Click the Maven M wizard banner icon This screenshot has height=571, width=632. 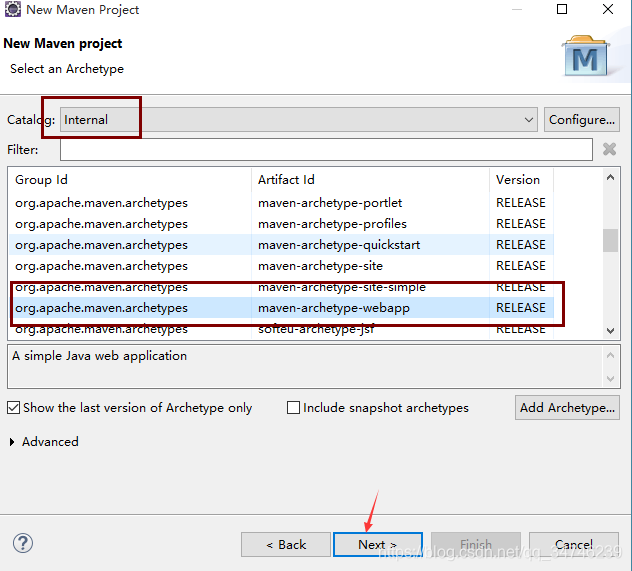point(585,56)
